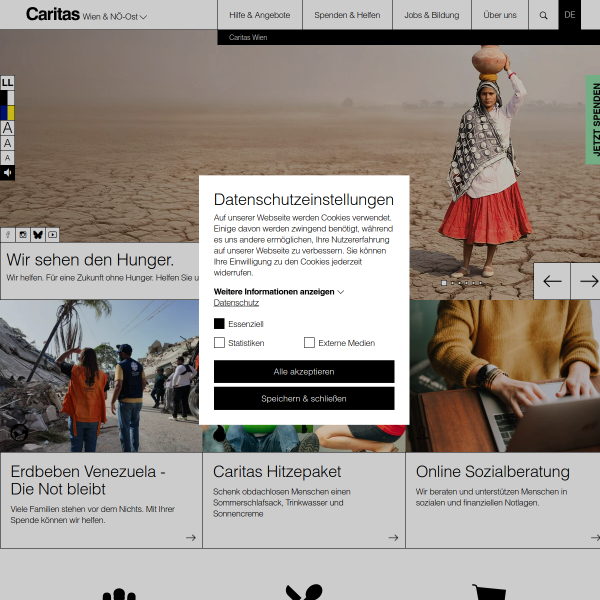The height and width of the screenshot is (600, 600).
Task: Open the DE language selector
Action: 569,15
